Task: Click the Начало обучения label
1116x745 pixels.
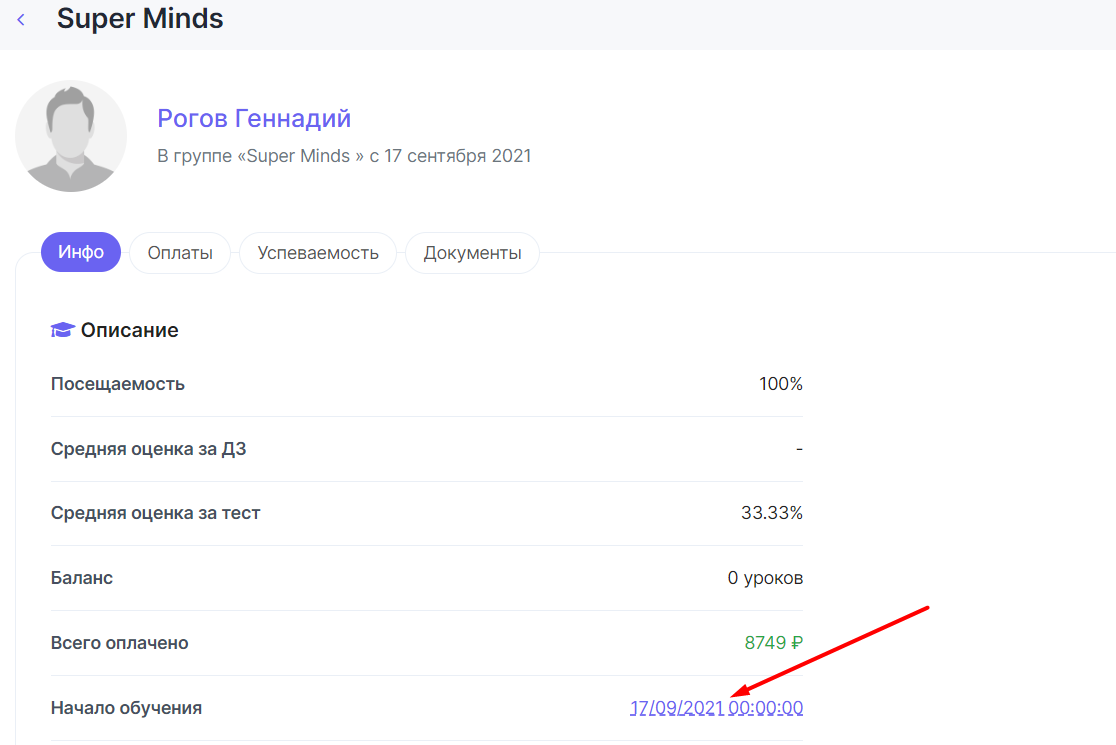Action: tap(126, 708)
